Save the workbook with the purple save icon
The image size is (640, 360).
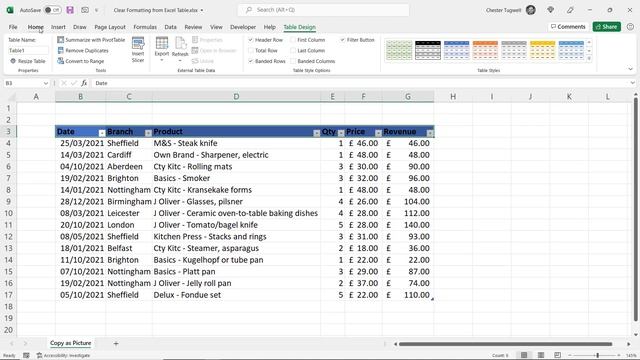click(70, 10)
